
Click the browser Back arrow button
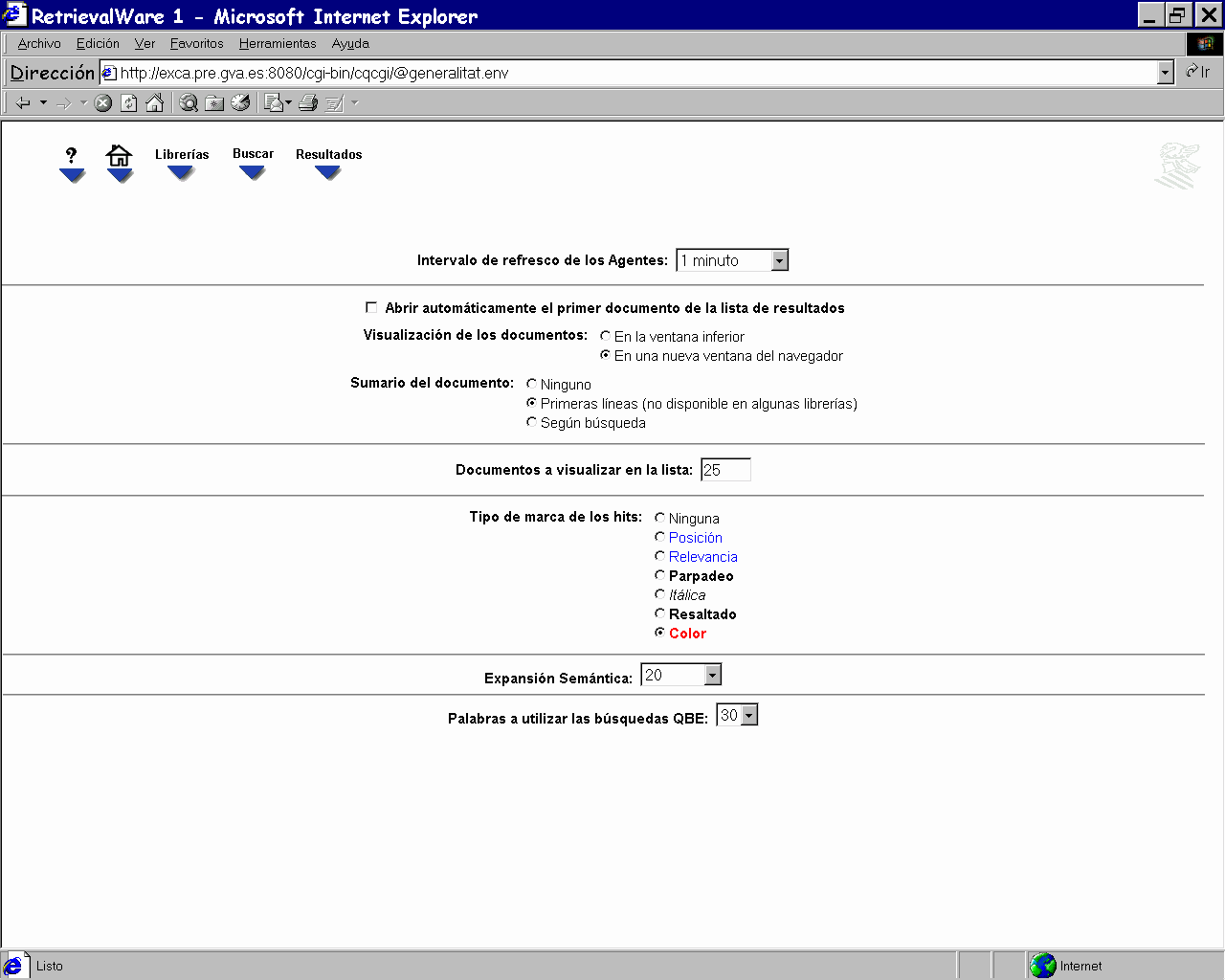pos(23,103)
